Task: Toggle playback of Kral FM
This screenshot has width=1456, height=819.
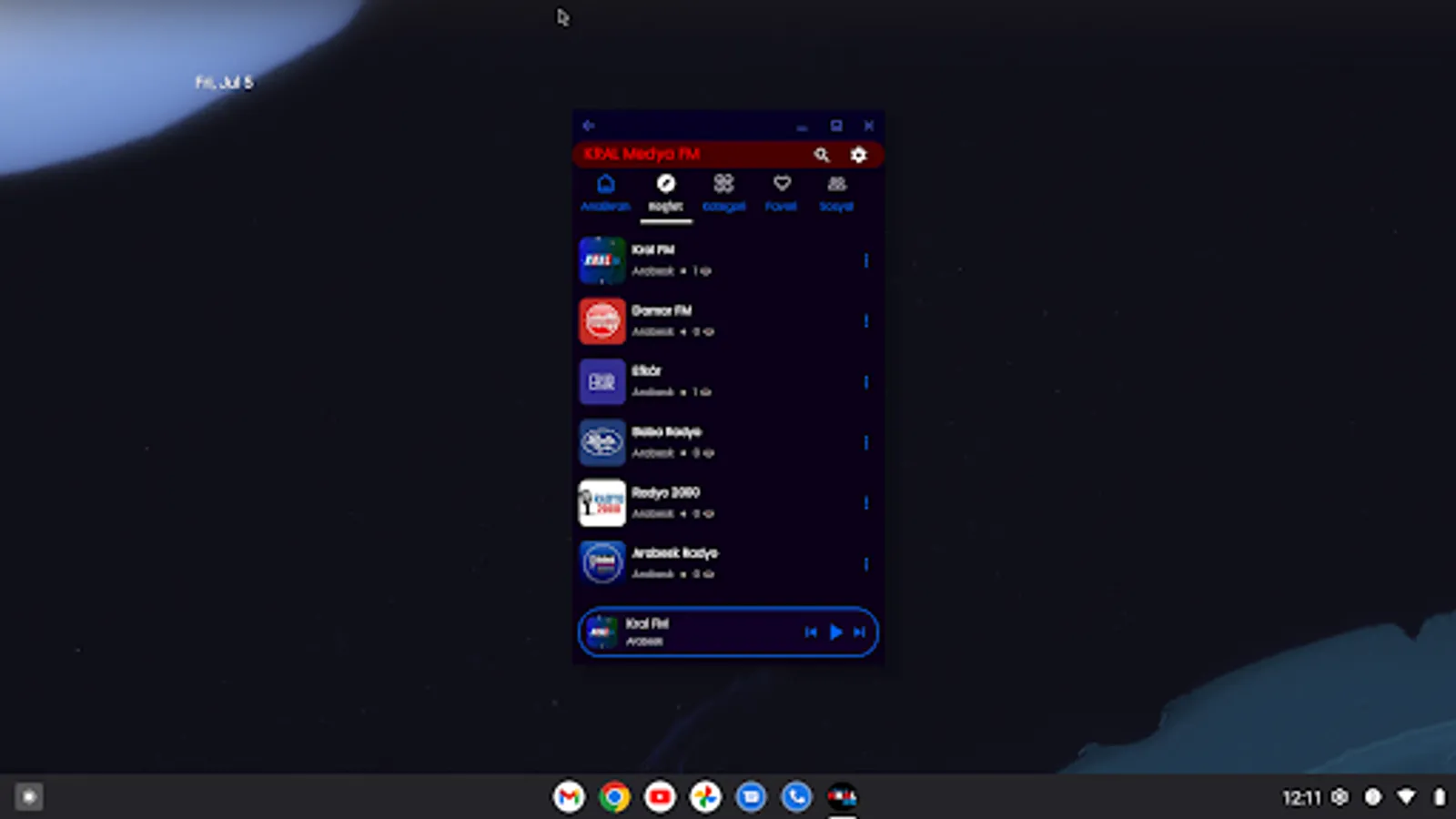Action: 835,632
